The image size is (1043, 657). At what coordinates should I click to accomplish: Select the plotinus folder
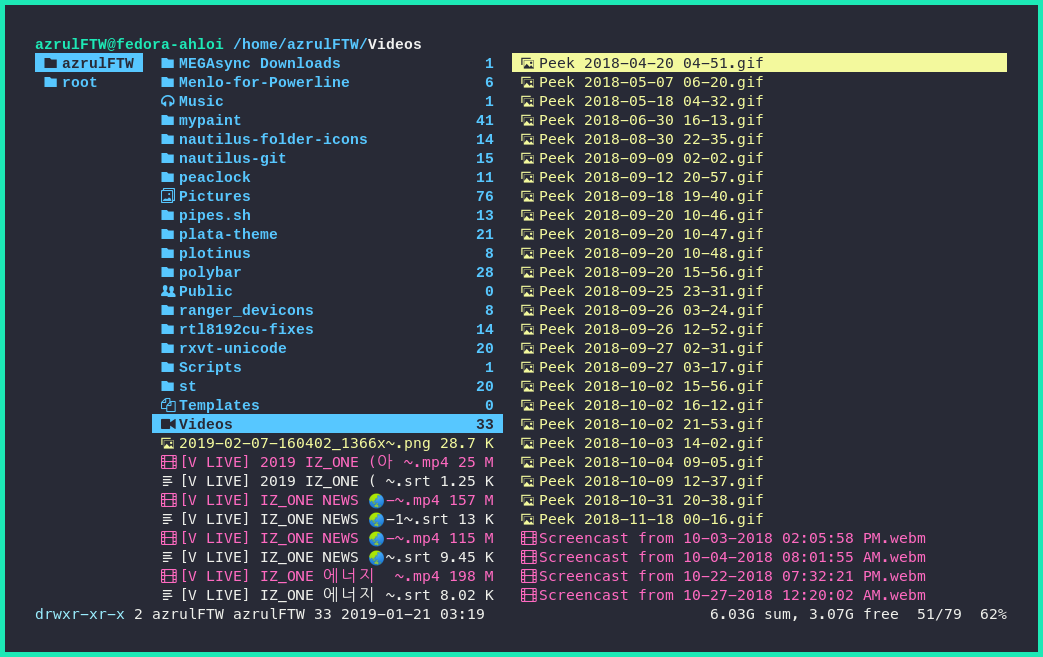point(327,253)
